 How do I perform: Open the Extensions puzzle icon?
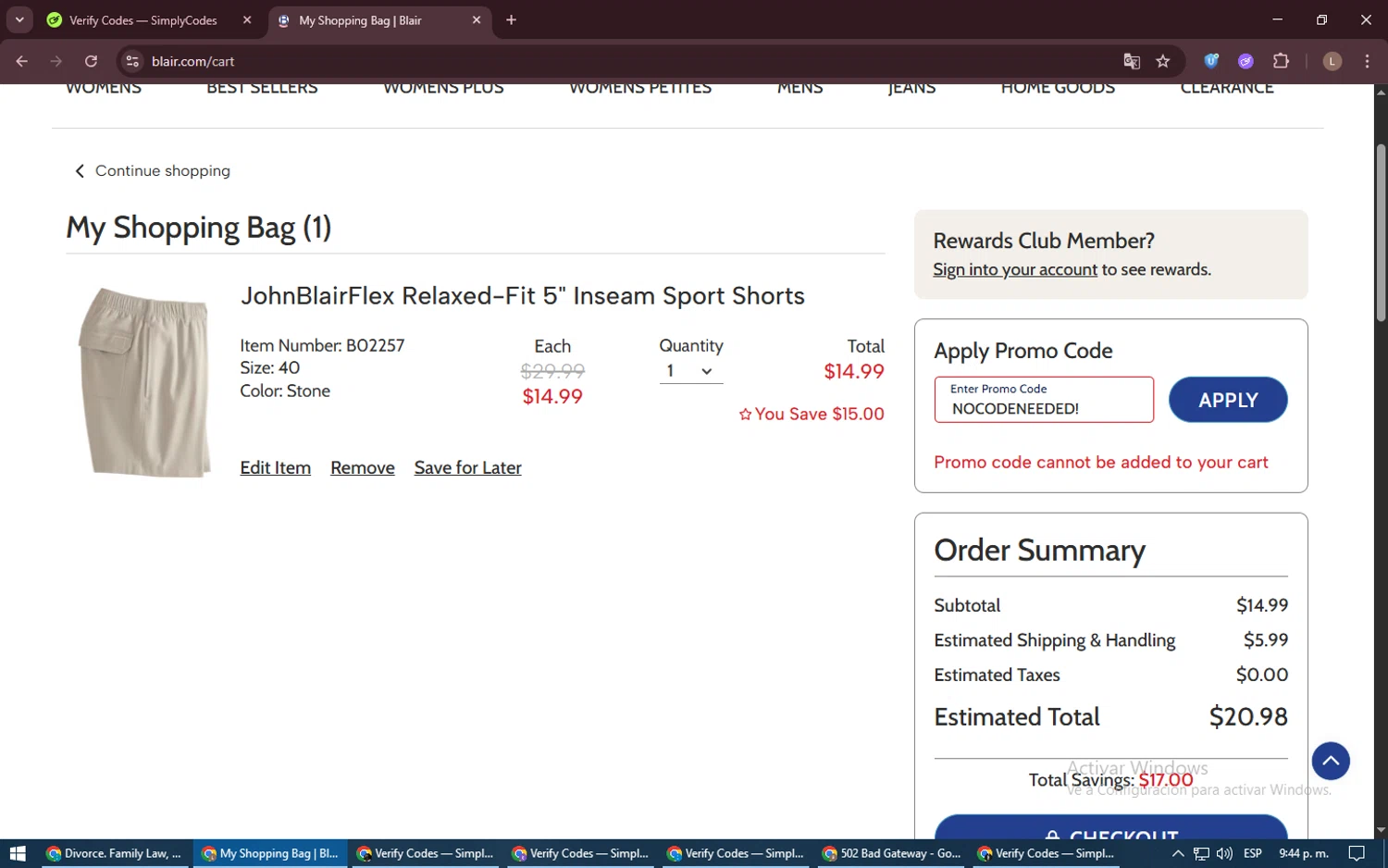1281,61
